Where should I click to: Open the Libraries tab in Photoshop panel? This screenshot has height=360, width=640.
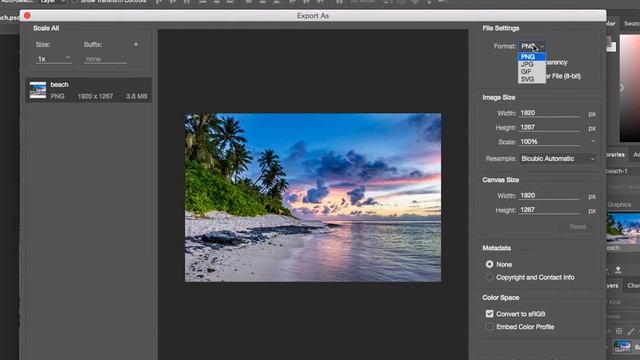point(616,155)
